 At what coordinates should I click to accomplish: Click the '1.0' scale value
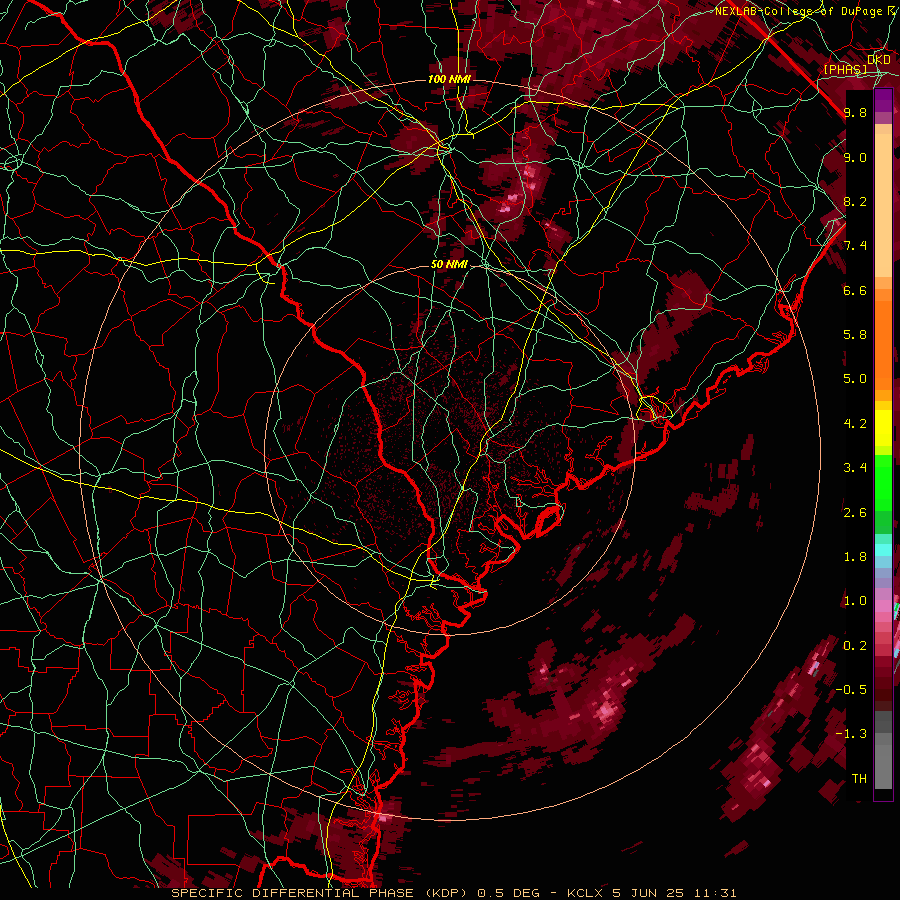[x=855, y=601]
